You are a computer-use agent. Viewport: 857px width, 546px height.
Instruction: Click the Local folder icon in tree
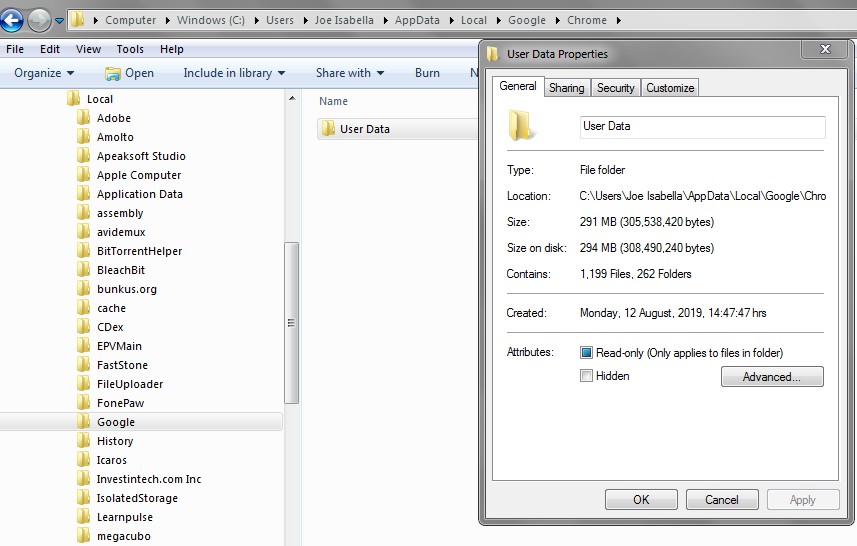coord(73,99)
